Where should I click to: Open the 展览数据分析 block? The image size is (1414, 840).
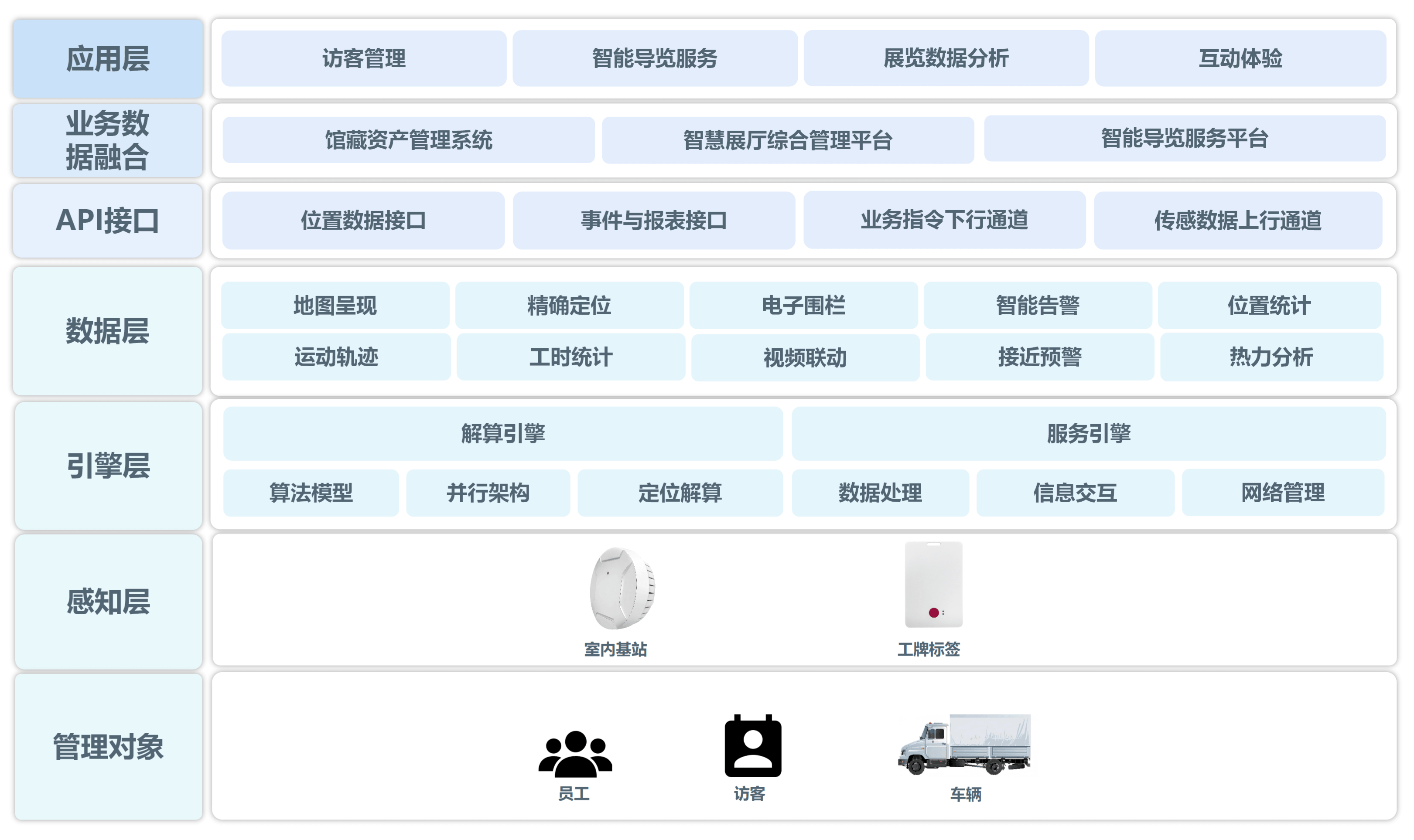point(946,58)
